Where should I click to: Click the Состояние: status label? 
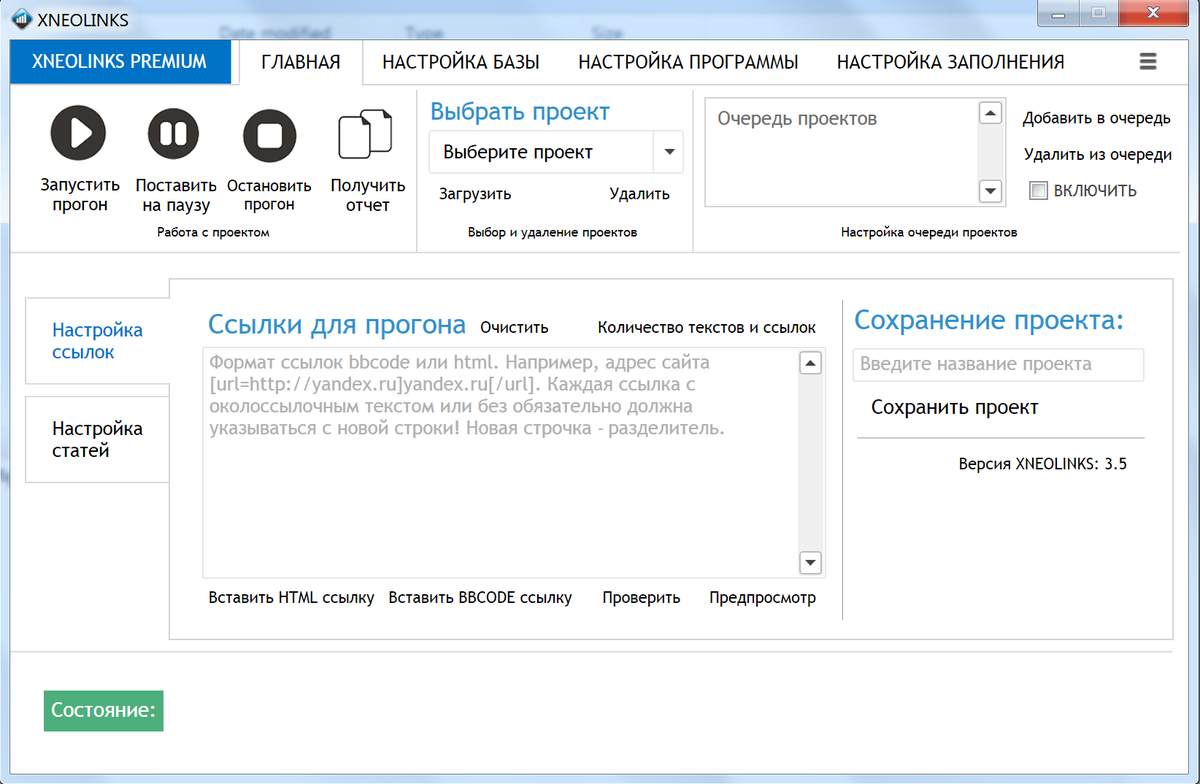click(103, 711)
